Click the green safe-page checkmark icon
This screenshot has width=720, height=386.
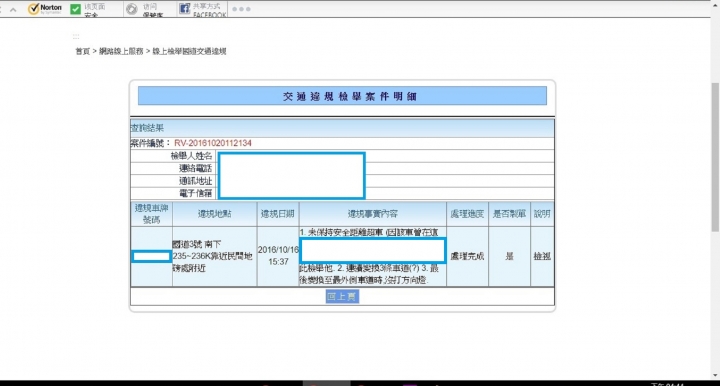(76, 9)
